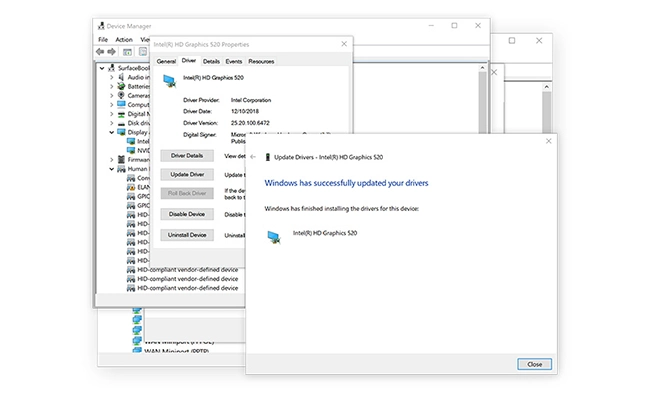
Task: Close the Intel HD Graphics Properties dialog
Action: click(x=344, y=44)
